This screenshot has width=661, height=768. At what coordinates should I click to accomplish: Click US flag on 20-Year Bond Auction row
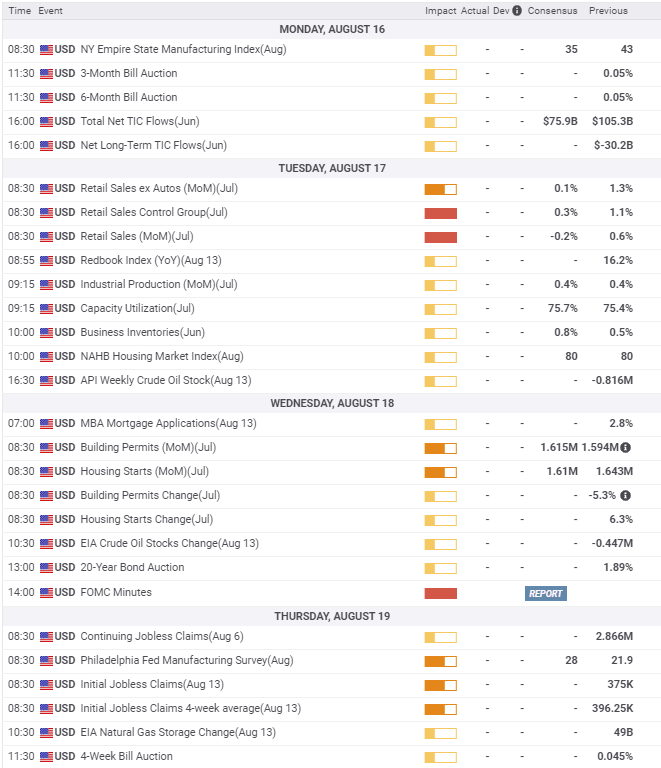47,568
